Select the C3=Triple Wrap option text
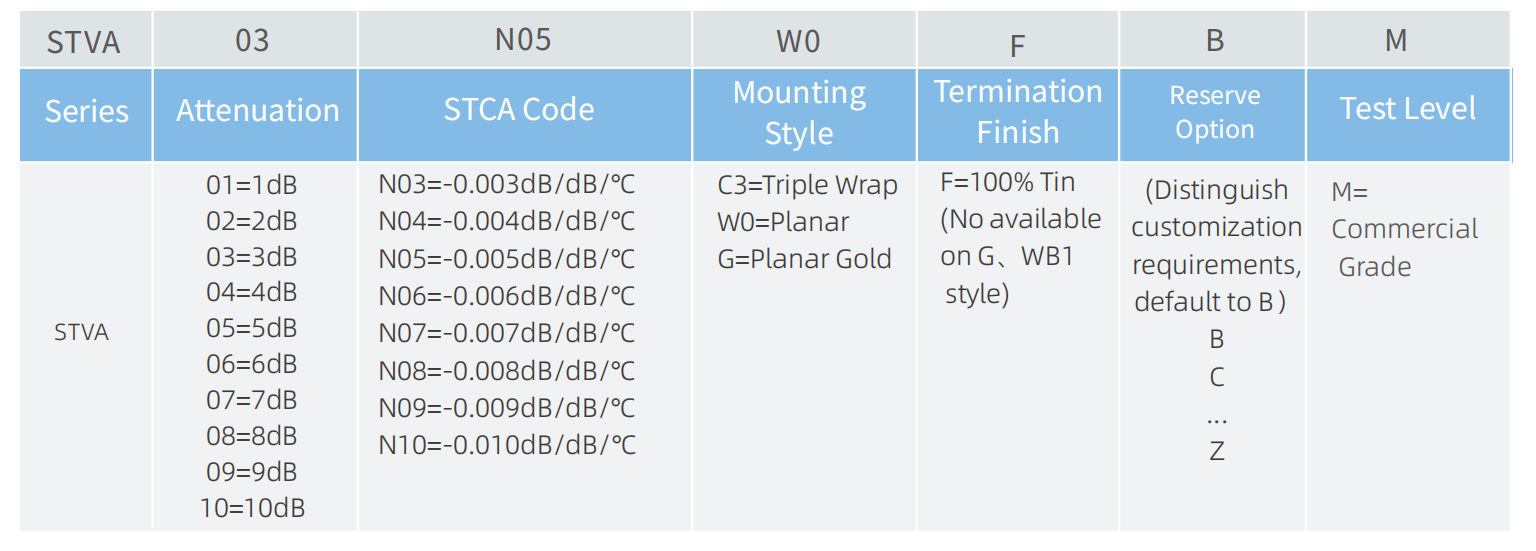Screen dimensions: 1536x551 tap(807, 186)
